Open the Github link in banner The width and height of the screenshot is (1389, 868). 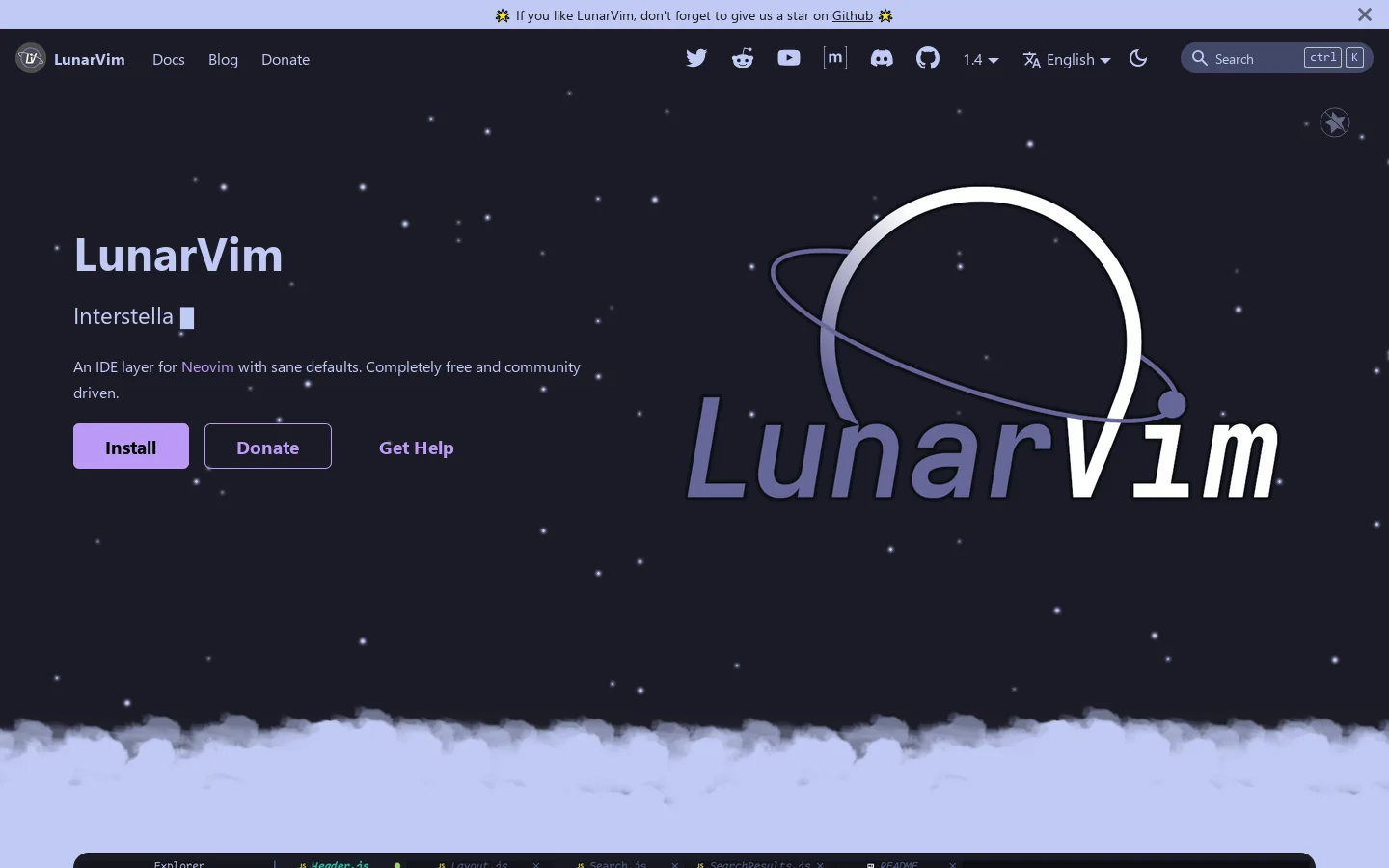click(853, 15)
